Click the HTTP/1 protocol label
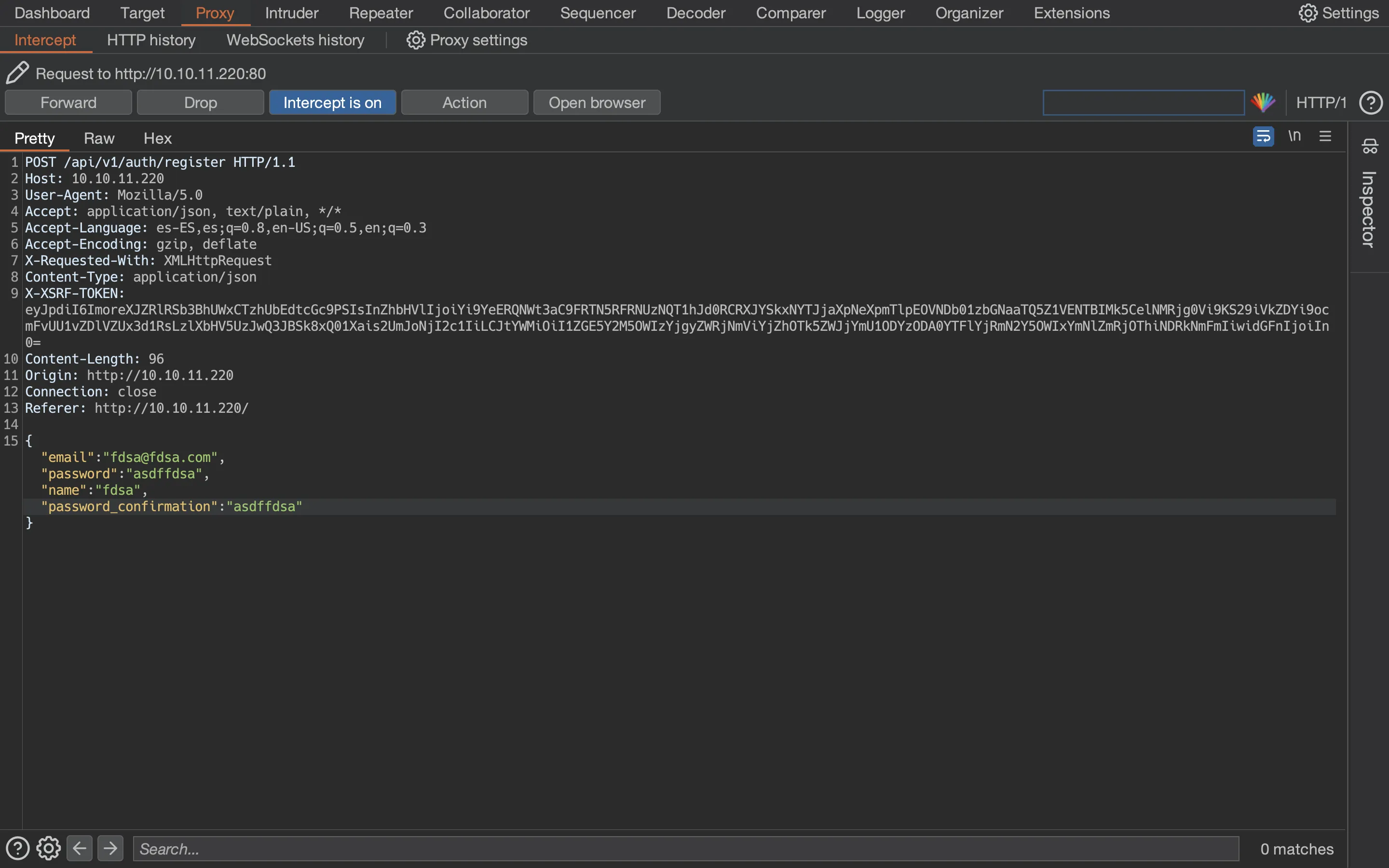1389x868 pixels. (x=1321, y=103)
